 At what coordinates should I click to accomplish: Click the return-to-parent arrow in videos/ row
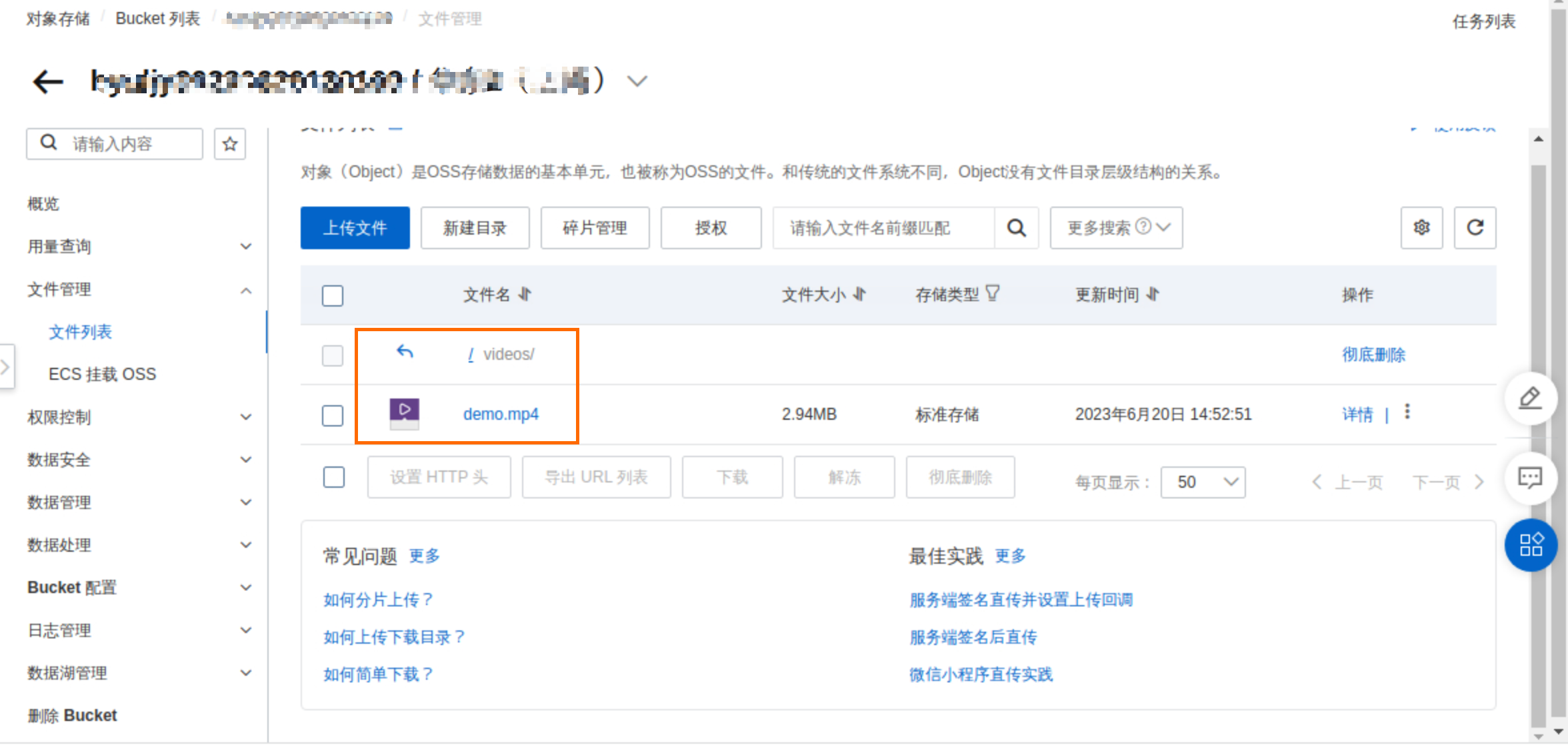(x=405, y=352)
